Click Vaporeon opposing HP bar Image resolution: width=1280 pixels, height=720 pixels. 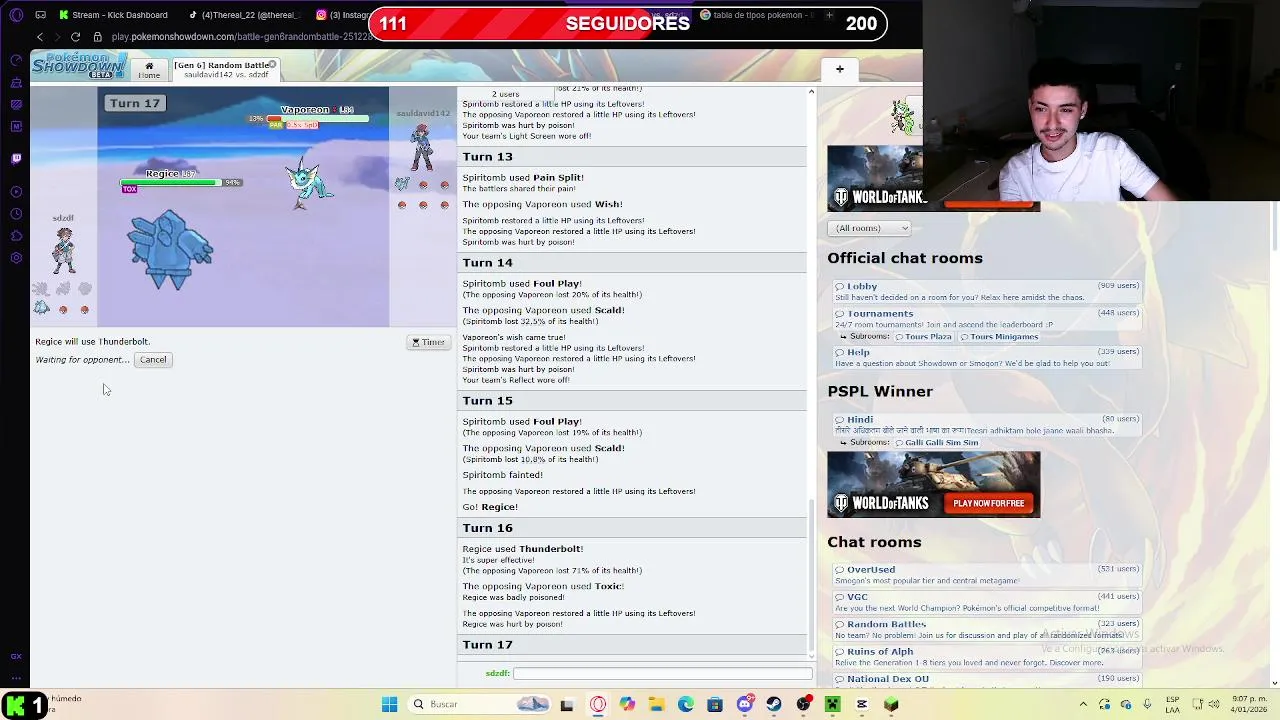(317, 119)
